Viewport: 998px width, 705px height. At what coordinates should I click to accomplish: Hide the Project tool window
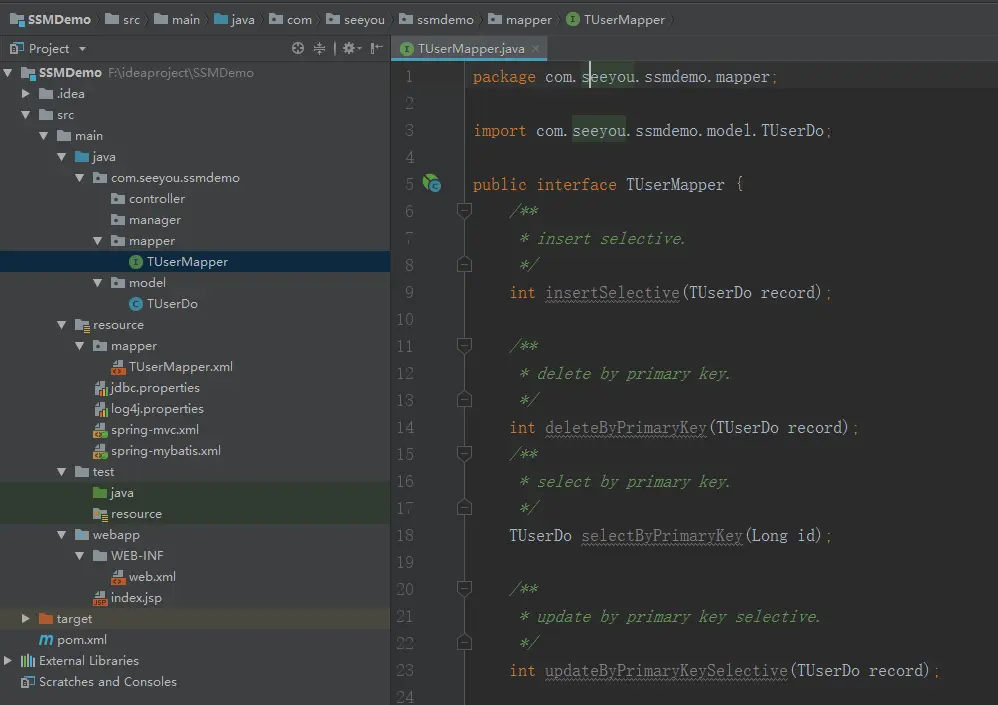(376, 48)
